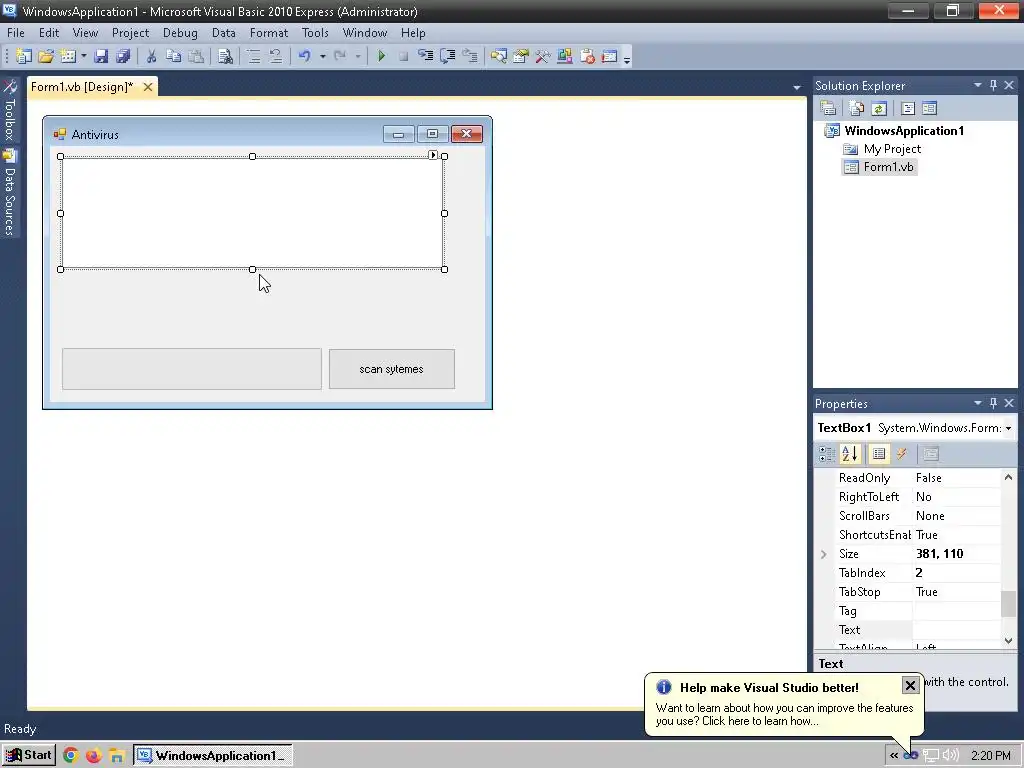Select the Form1.vb [Design] tab
The height and width of the screenshot is (768, 1024).
pyautogui.click(x=82, y=87)
